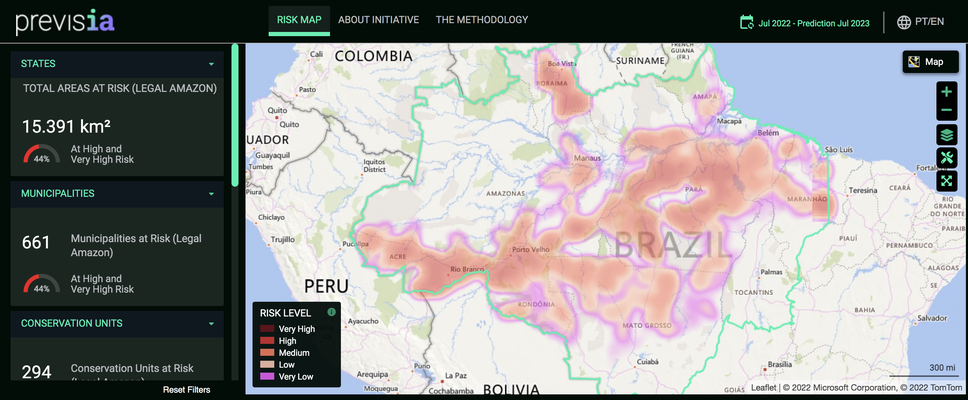Open the map layers control

coord(946,135)
